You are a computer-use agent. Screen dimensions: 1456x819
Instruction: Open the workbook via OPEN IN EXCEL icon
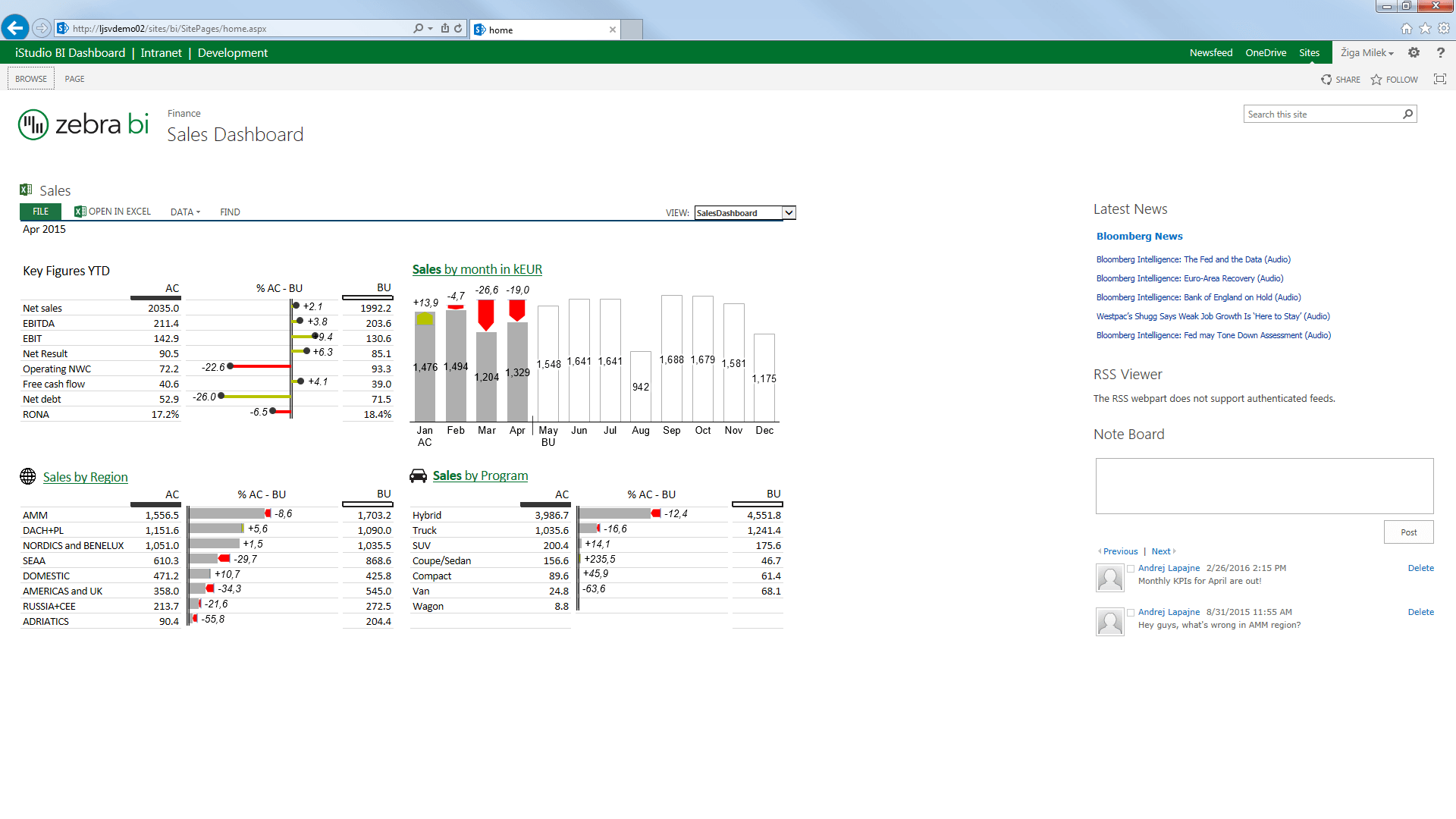80,212
